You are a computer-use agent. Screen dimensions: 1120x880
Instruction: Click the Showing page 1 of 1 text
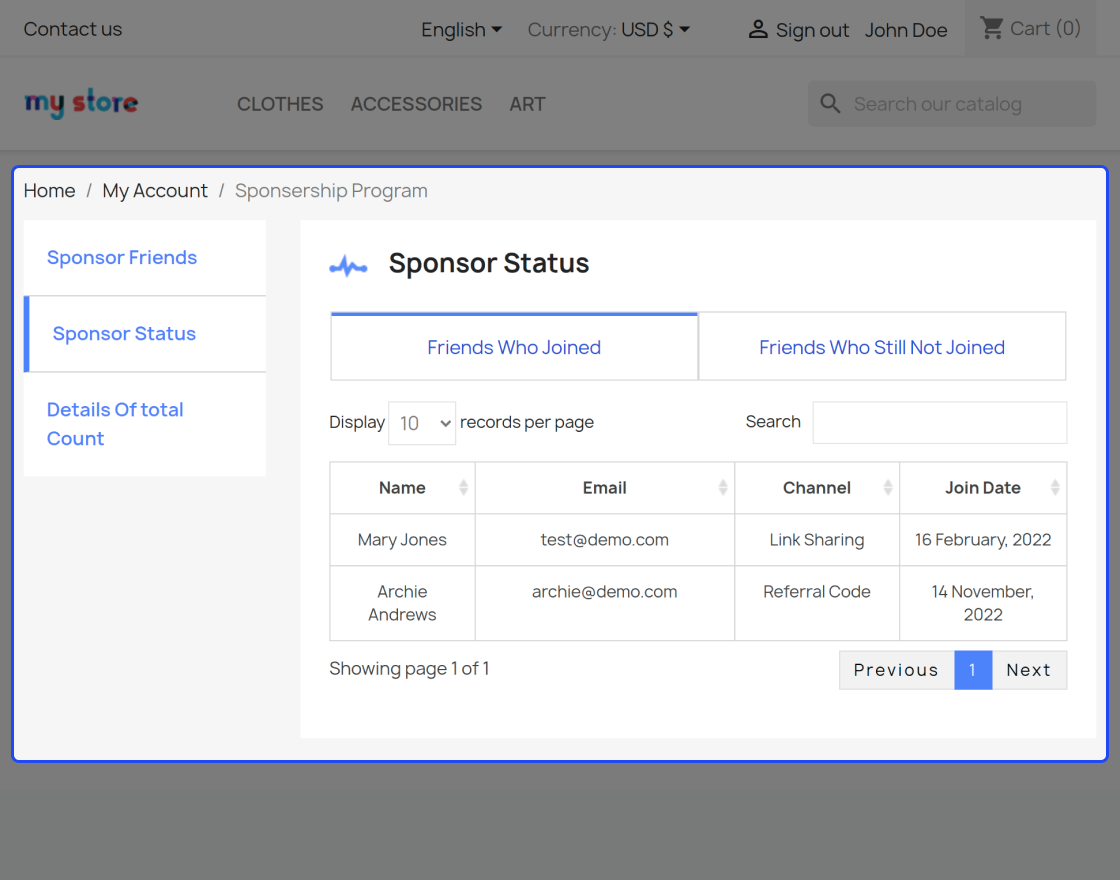tap(409, 669)
